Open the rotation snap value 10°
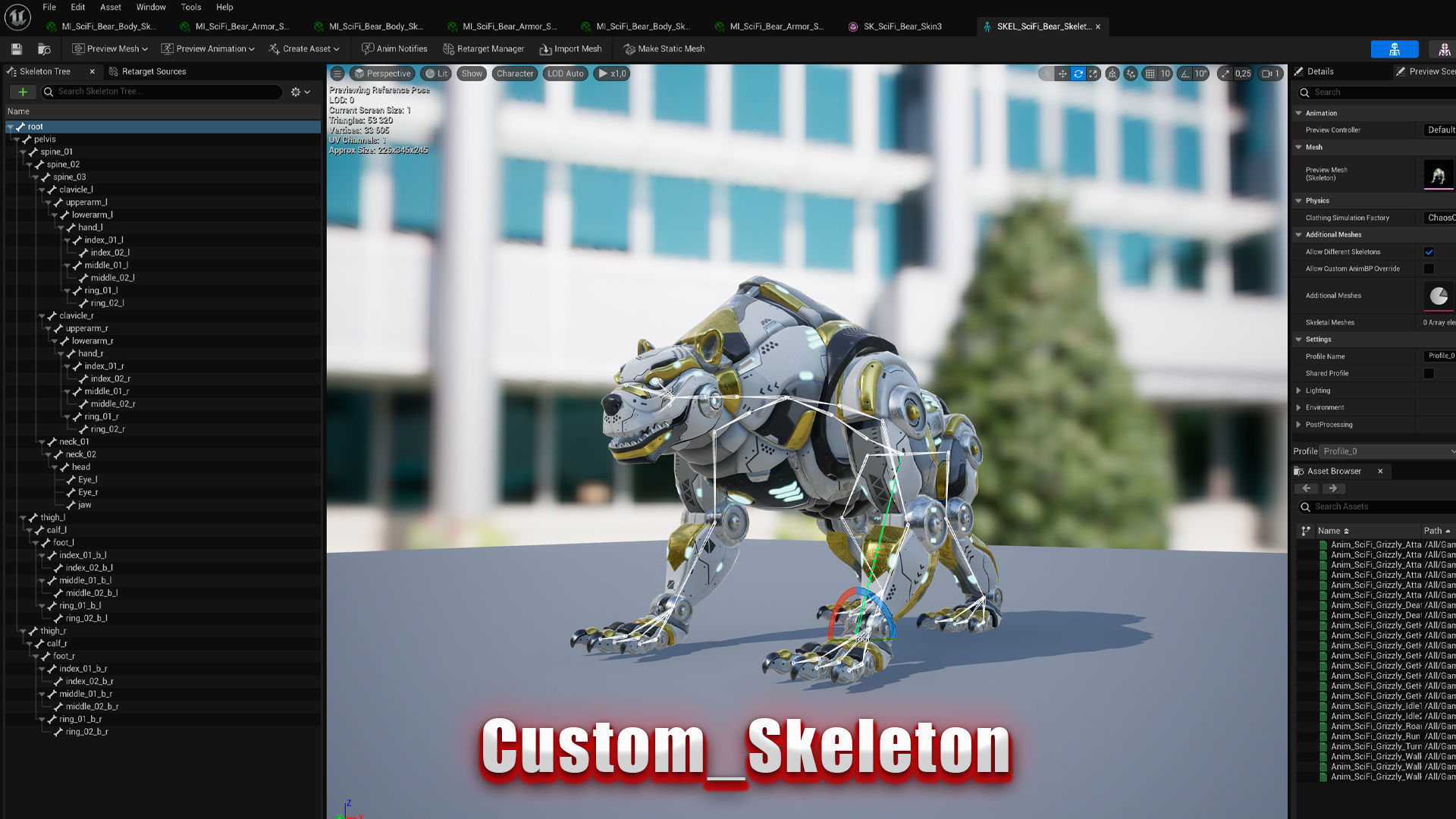 point(1200,74)
